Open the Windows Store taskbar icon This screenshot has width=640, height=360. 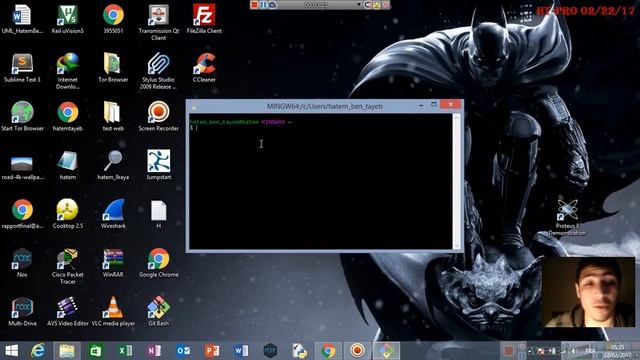point(95,351)
